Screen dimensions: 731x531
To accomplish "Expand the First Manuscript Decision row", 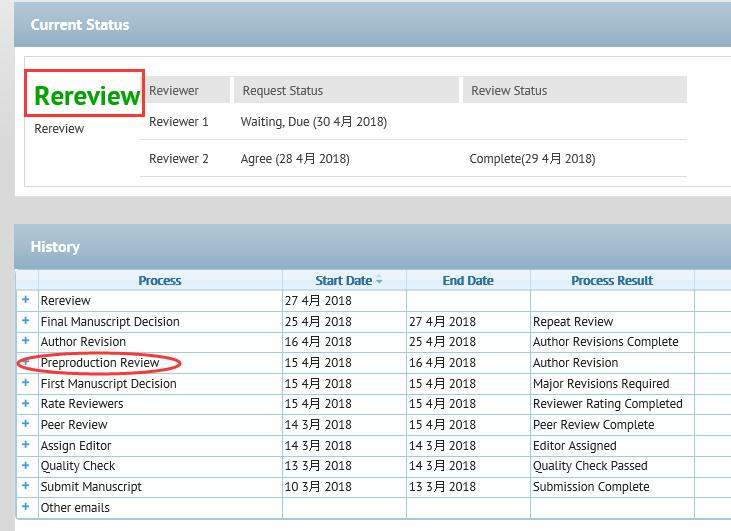I will [x=26, y=383].
